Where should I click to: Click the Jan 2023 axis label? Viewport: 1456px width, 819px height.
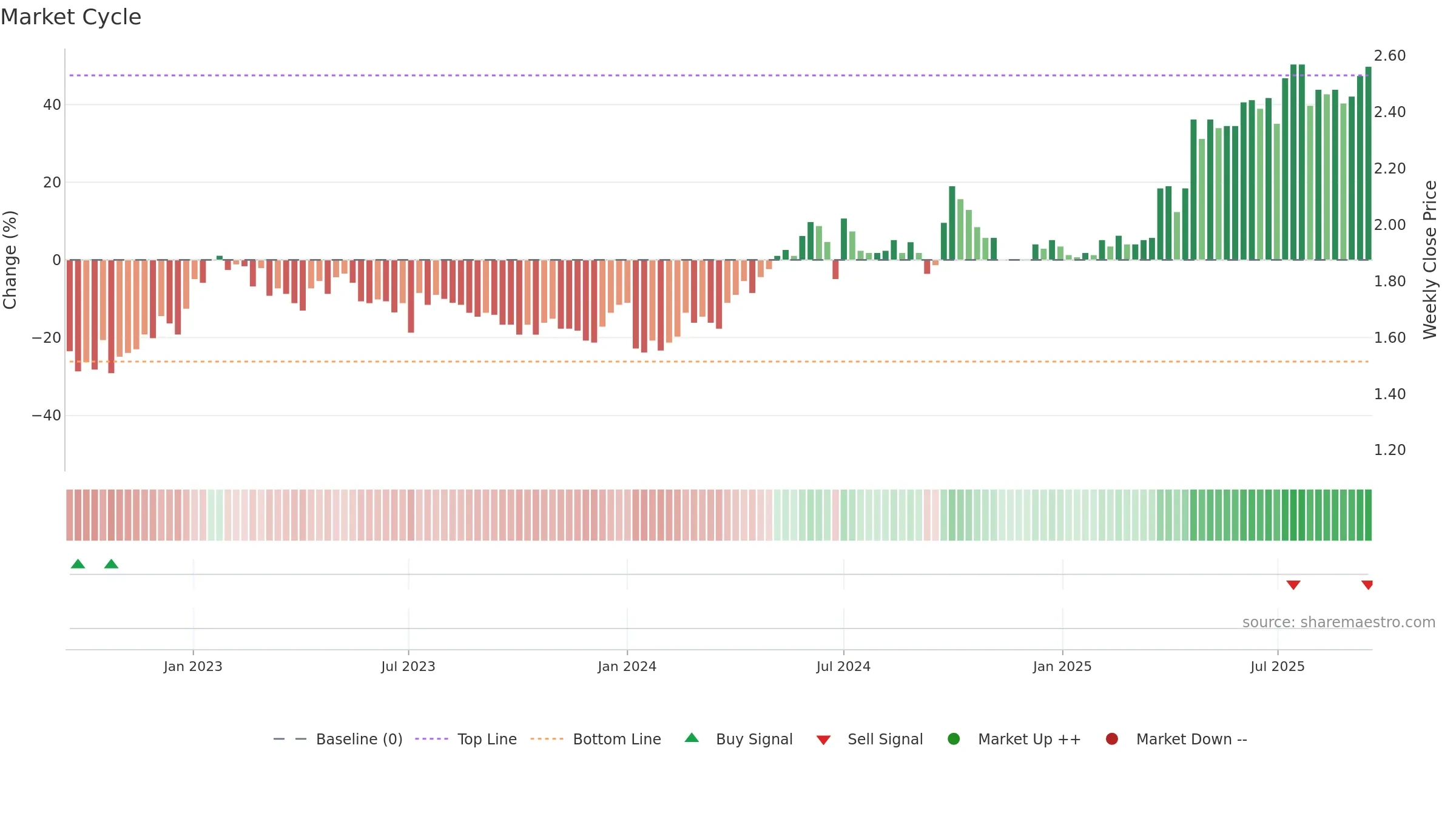click(193, 666)
